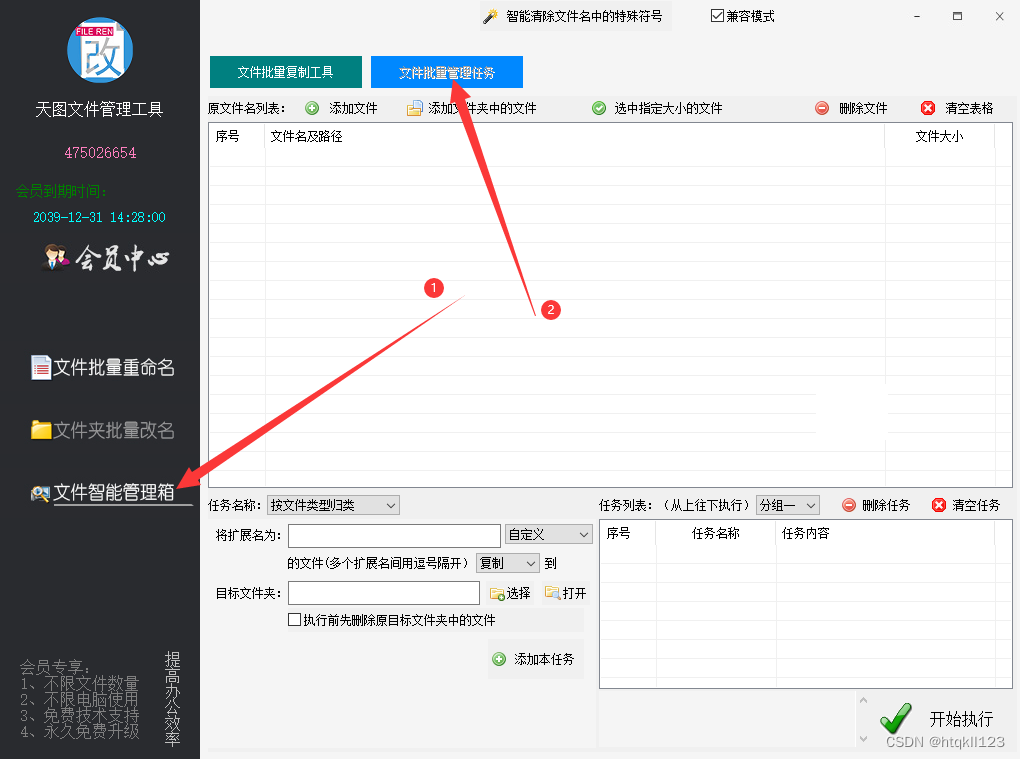
Task: Switch to the 文件批量复制工具 tab
Action: 286,72
